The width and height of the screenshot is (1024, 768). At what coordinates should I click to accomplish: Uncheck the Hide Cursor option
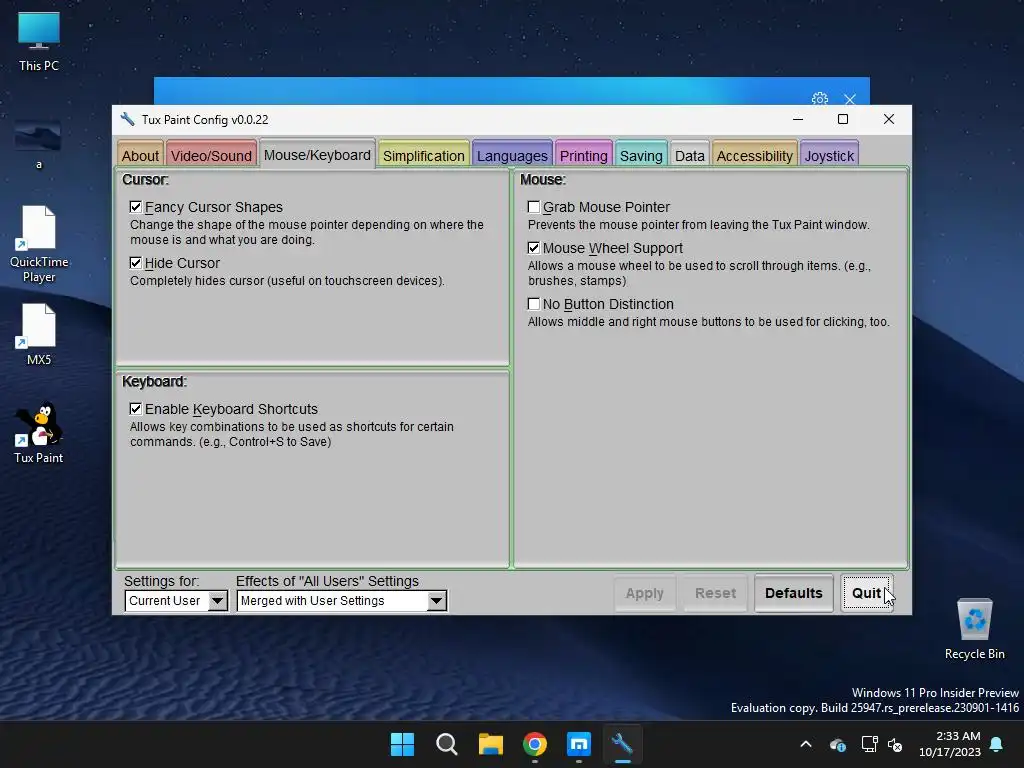[x=136, y=263]
